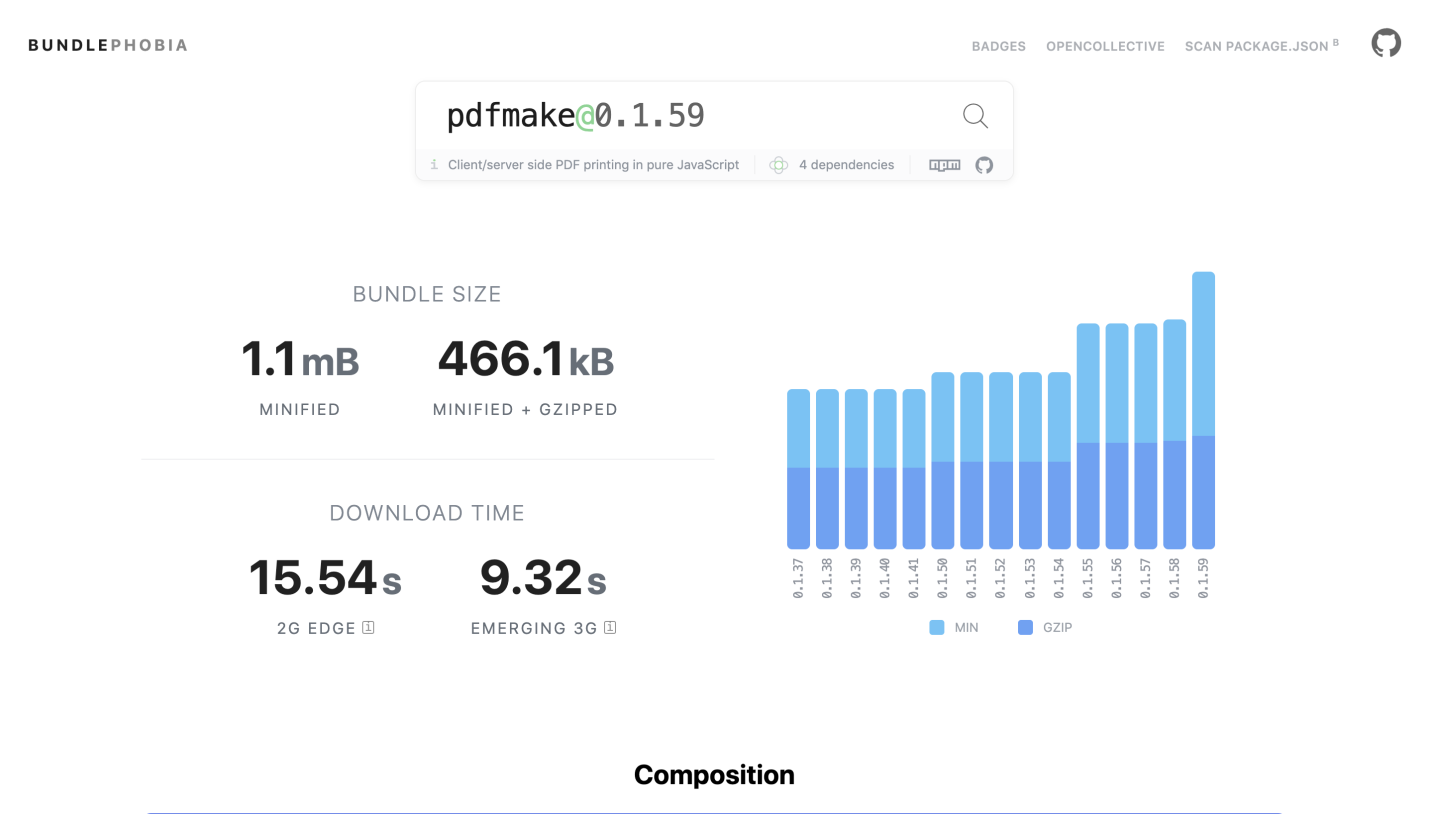Click the MIN legend color swatch
The width and height of the screenshot is (1430, 814).
click(x=937, y=627)
